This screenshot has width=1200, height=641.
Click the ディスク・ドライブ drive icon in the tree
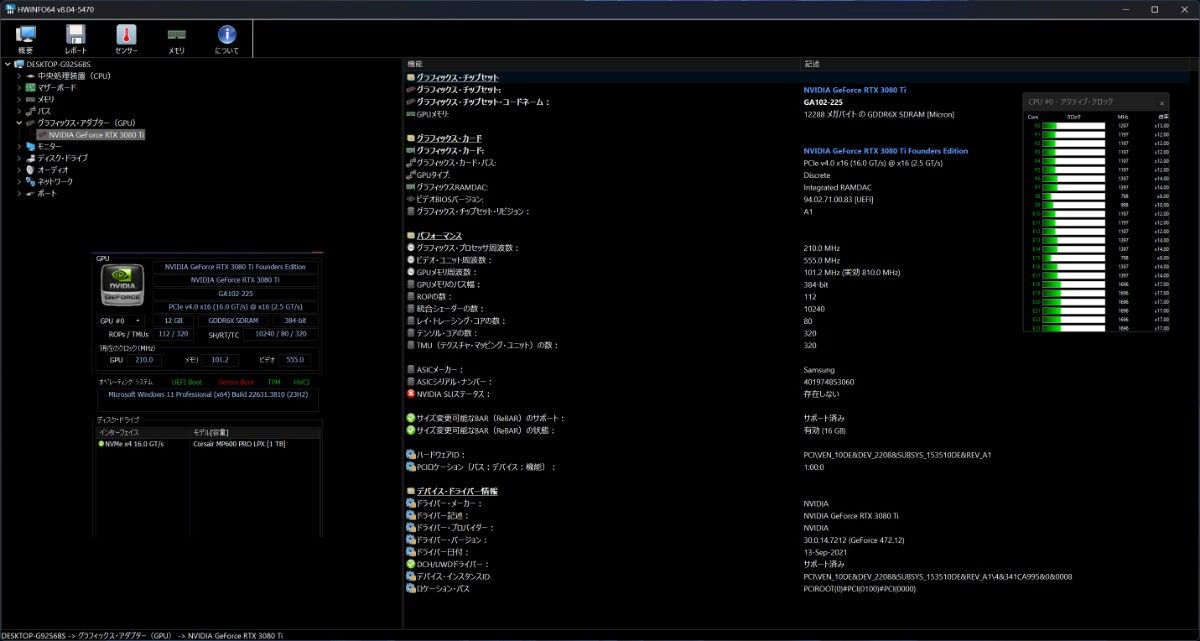[31, 158]
